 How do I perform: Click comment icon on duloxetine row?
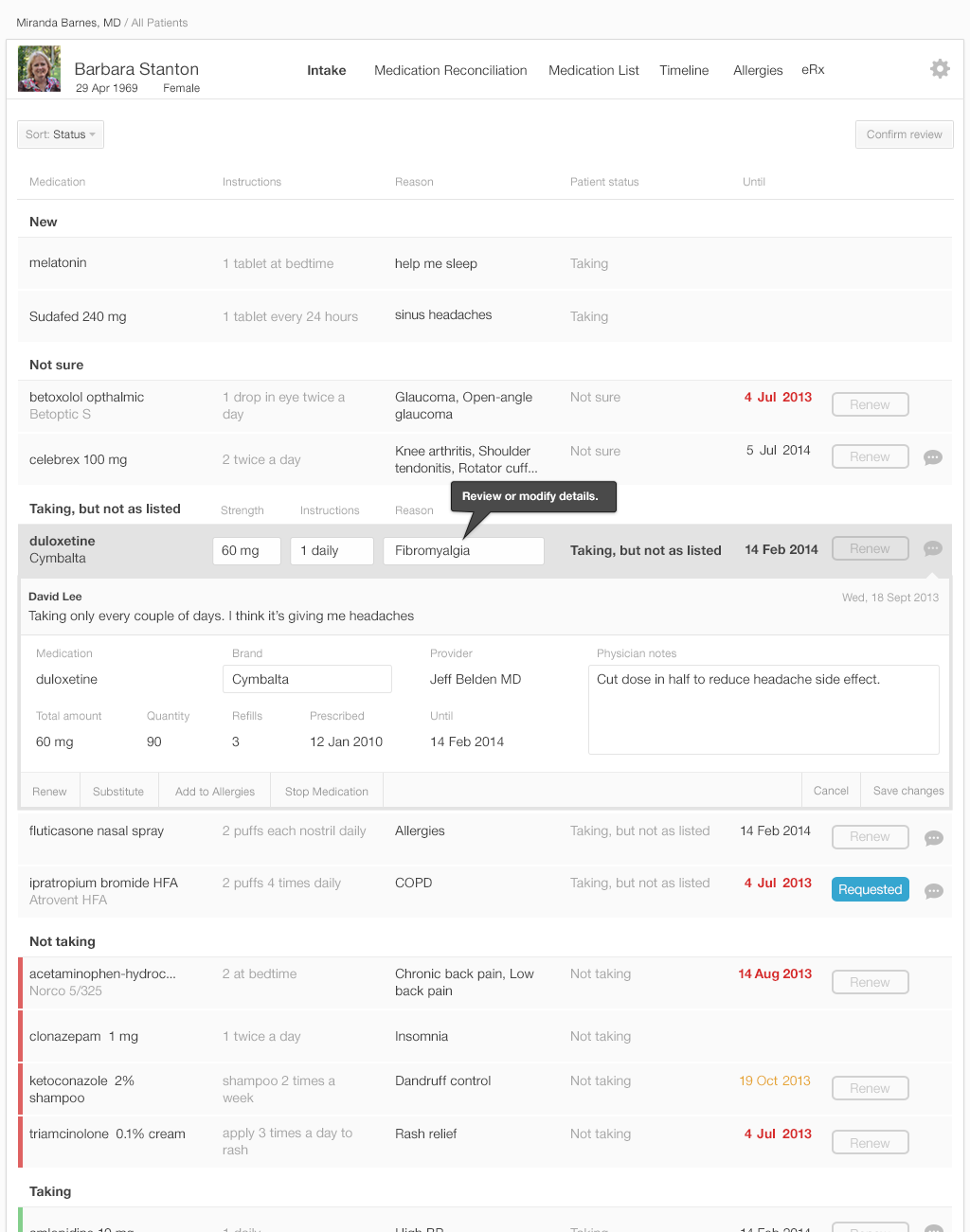point(933,548)
